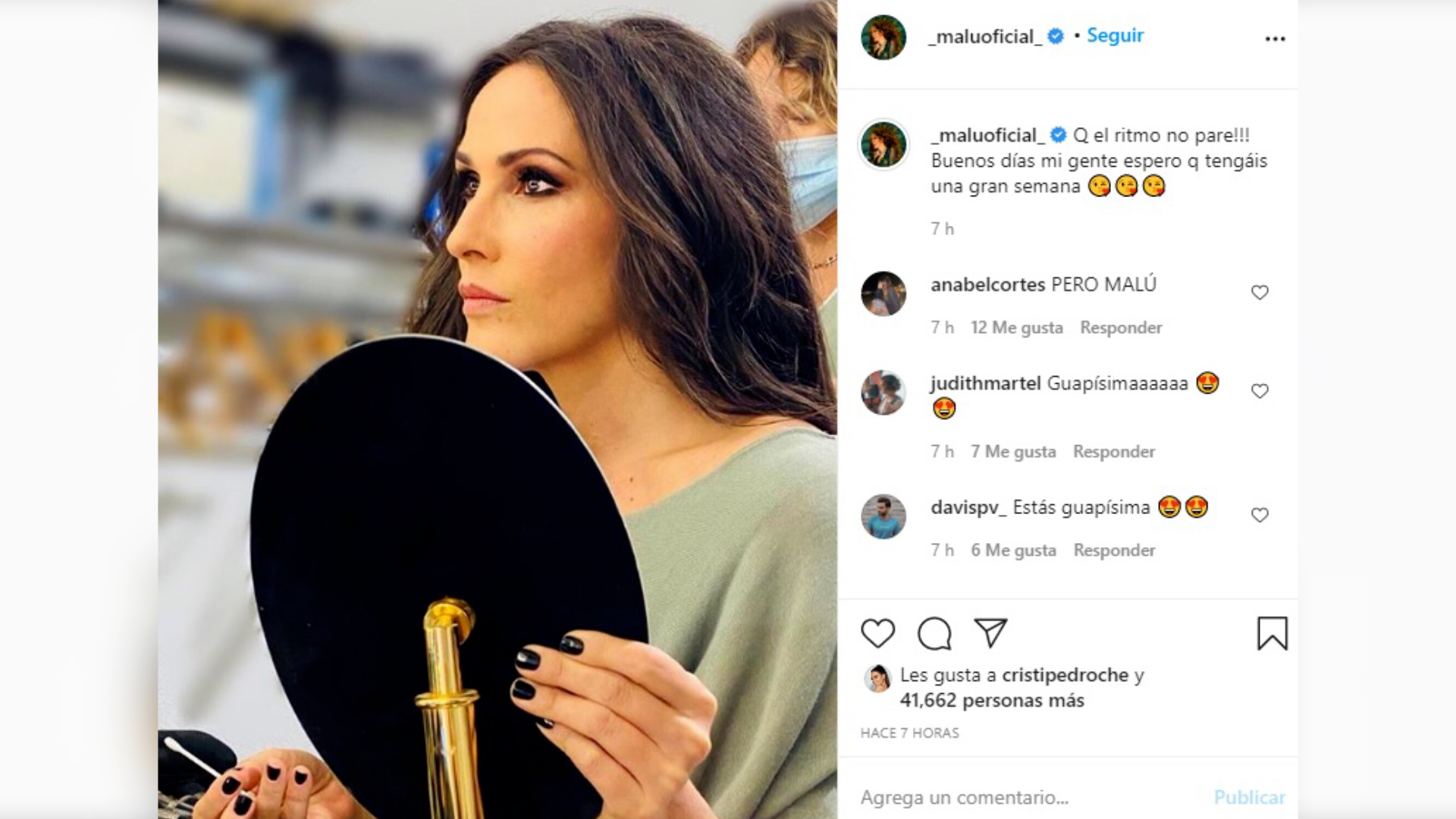Open comment bubble icon below post
Screen dimensions: 1456x819
934,633
